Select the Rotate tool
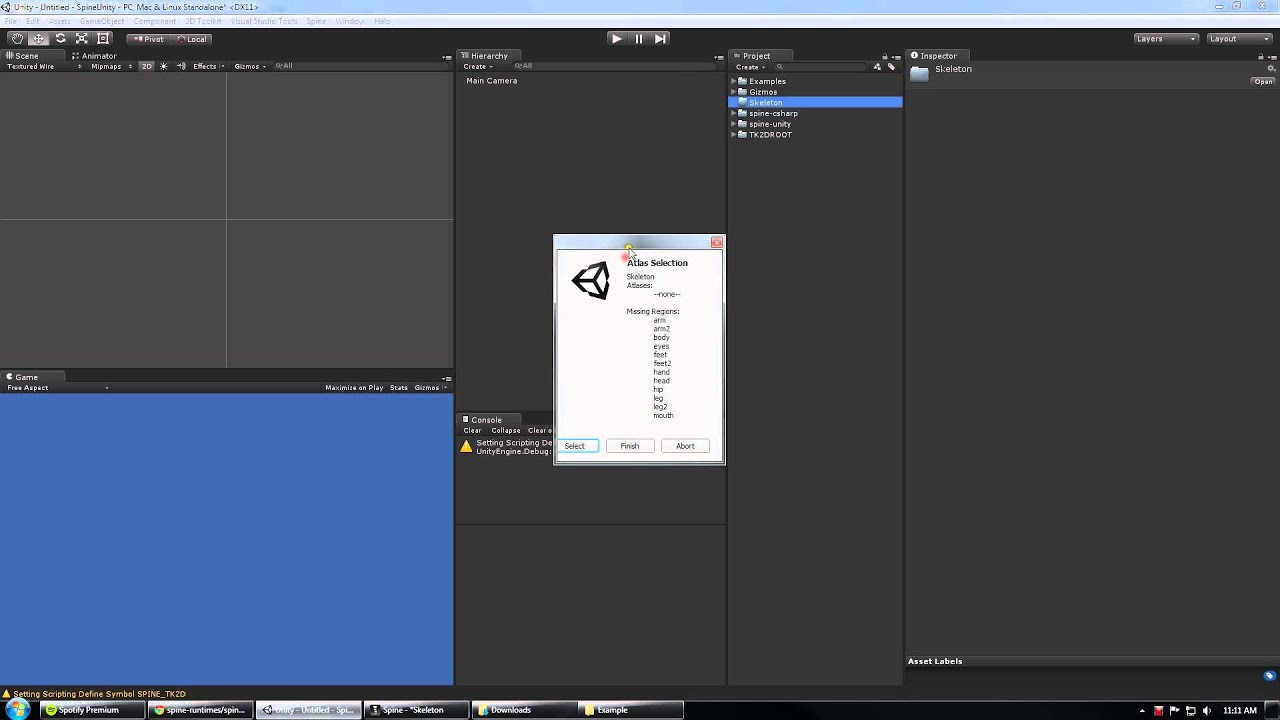 click(x=60, y=39)
